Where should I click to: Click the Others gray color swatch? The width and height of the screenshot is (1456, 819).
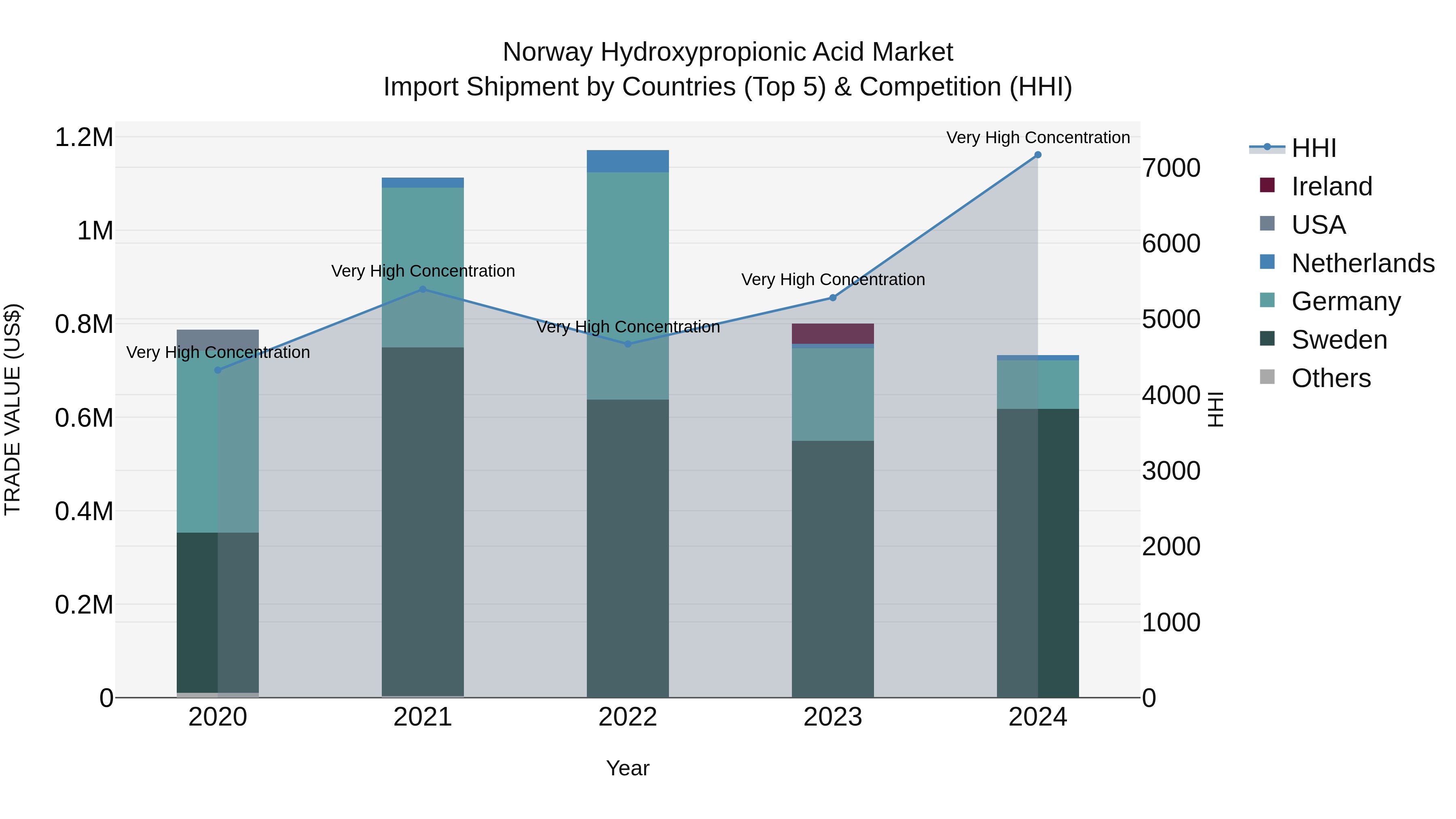[x=1267, y=377]
